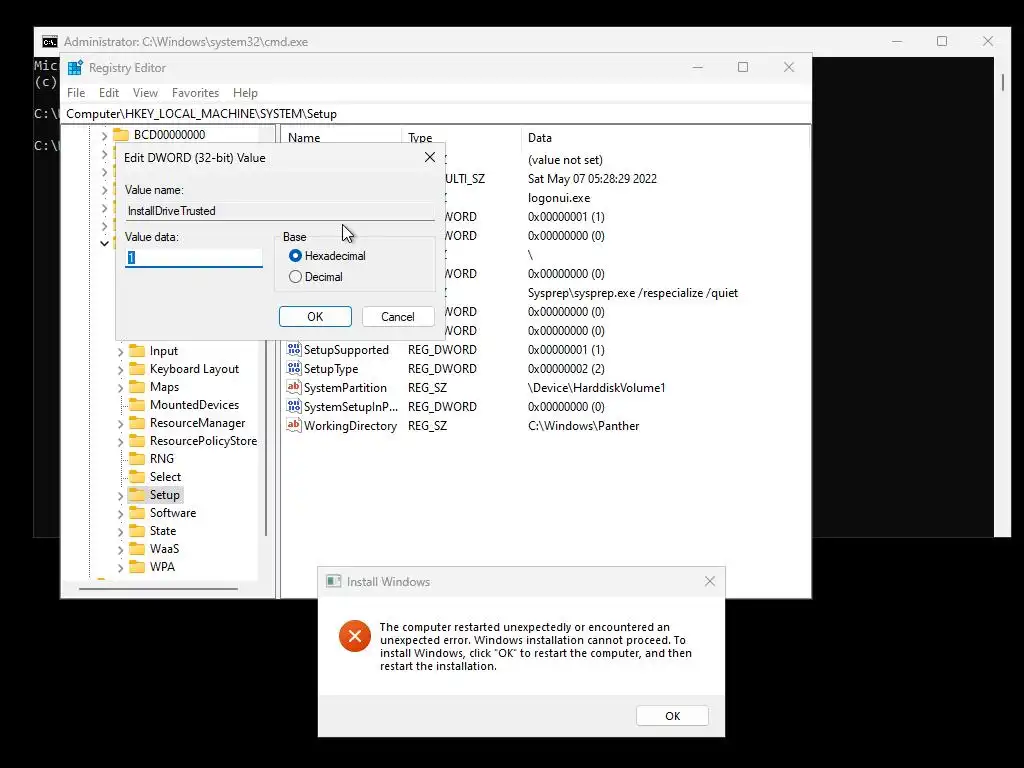Expand the BCD00000000 tree node
The height and width of the screenshot is (768, 1024).
point(104,136)
